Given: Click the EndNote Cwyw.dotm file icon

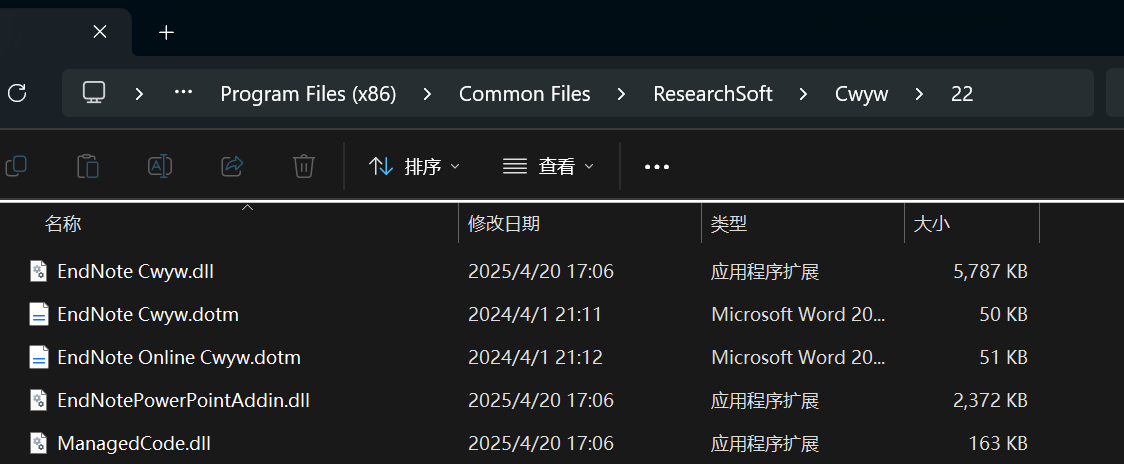Looking at the screenshot, I should pos(38,314).
